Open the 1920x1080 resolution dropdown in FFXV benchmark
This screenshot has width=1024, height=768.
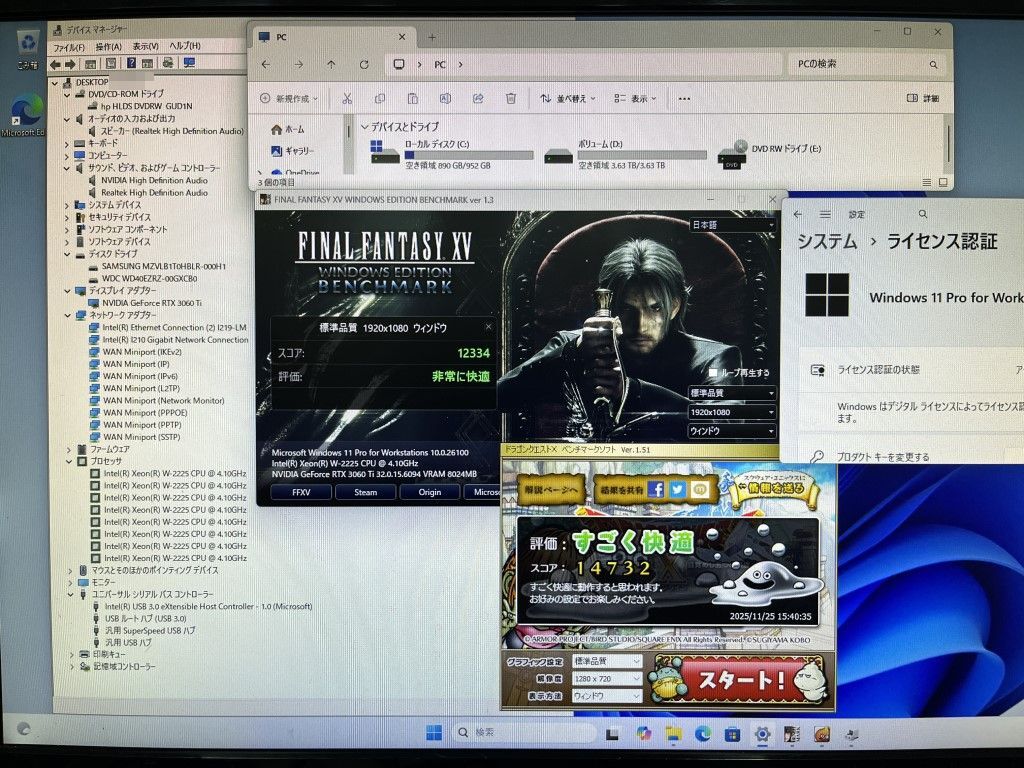coord(732,412)
